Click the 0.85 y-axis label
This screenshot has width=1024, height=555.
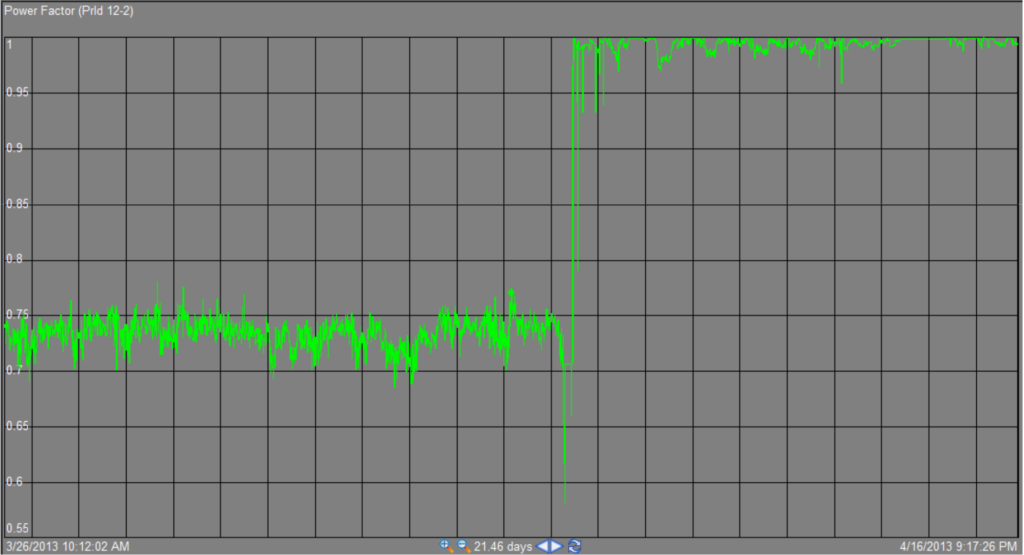(16, 204)
